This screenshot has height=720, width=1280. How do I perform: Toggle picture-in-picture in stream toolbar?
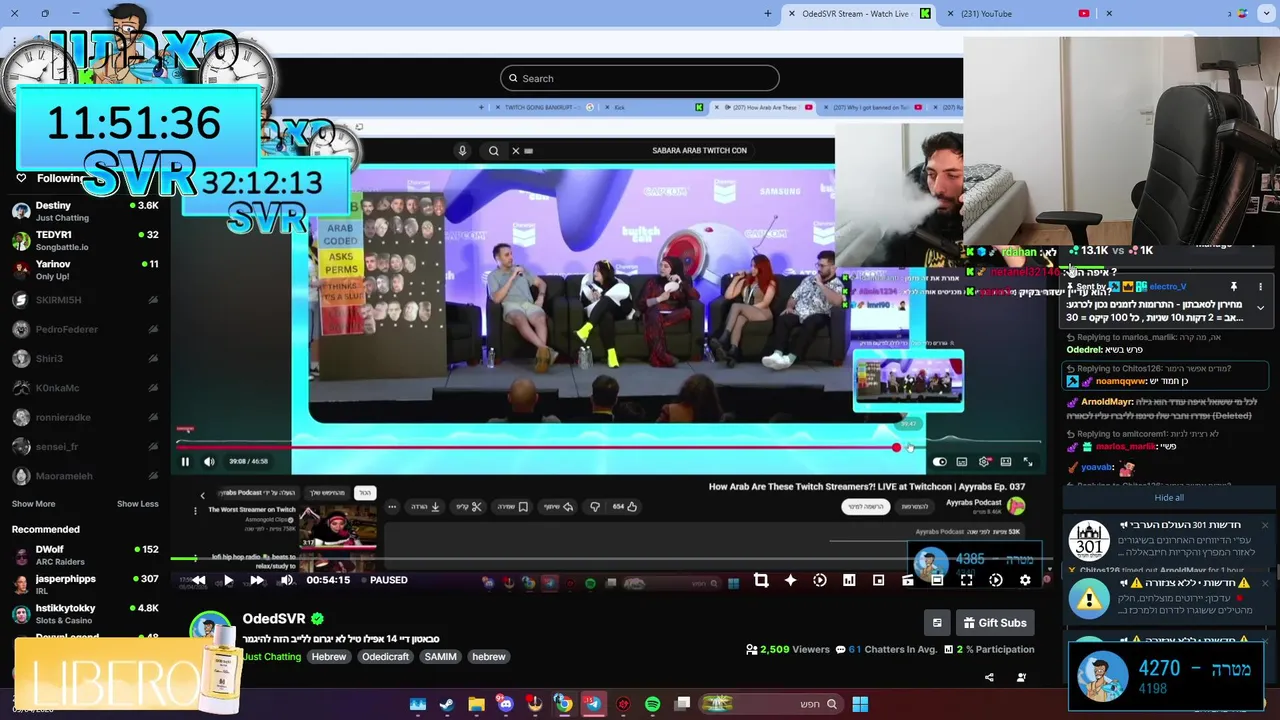pyautogui.click(x=878, y=580)
